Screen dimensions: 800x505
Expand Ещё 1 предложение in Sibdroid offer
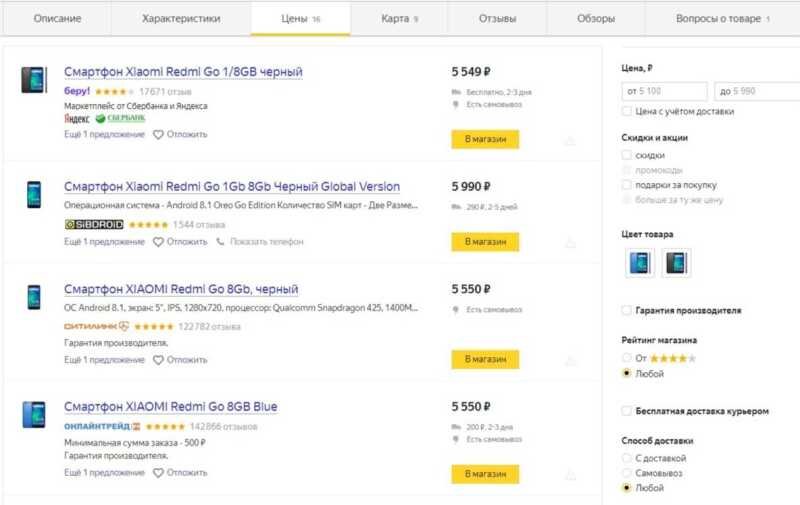click(x=105, y=242)
